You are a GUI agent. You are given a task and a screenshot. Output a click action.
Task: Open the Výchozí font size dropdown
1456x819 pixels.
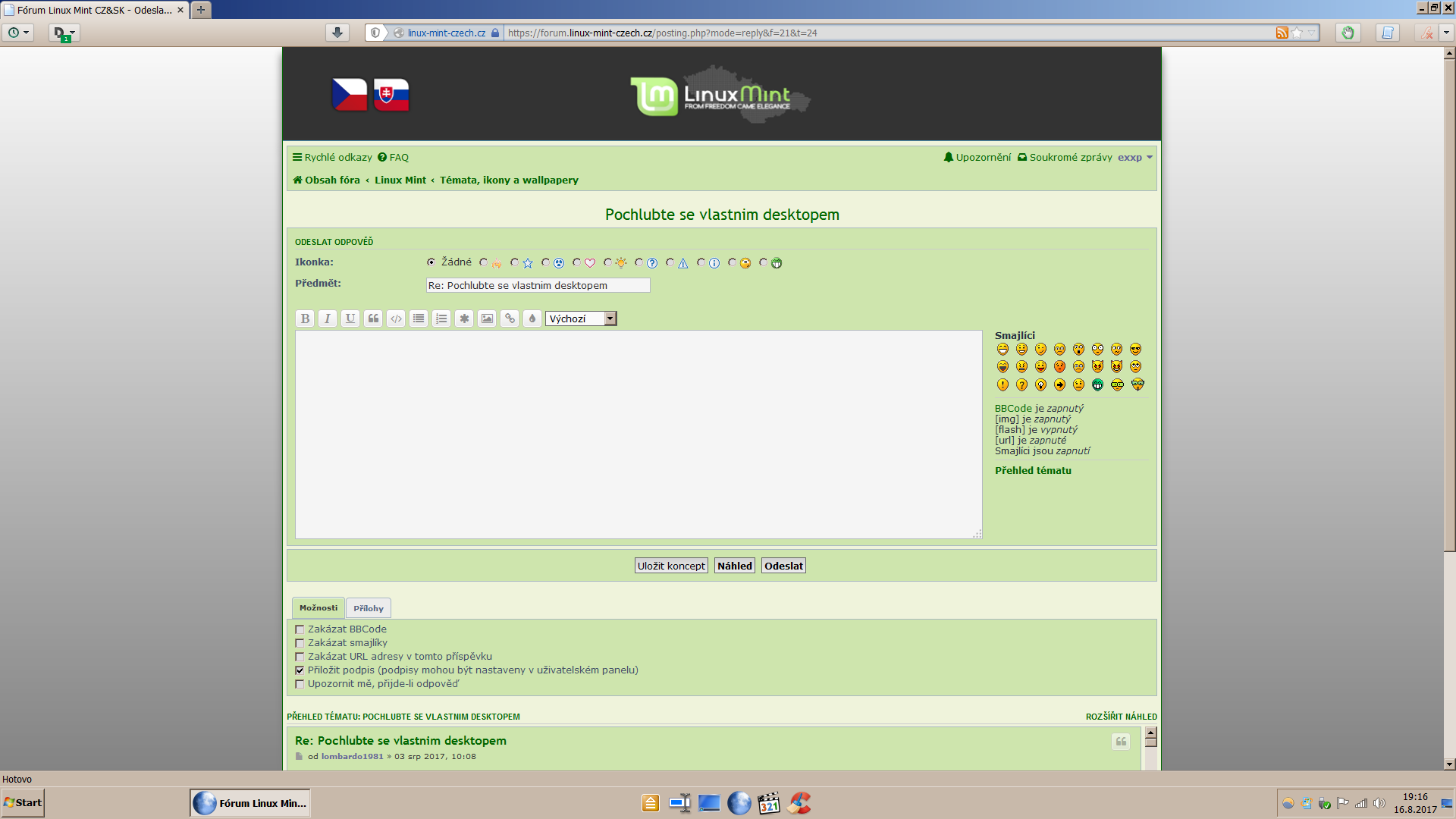click(x=581, y=318)
